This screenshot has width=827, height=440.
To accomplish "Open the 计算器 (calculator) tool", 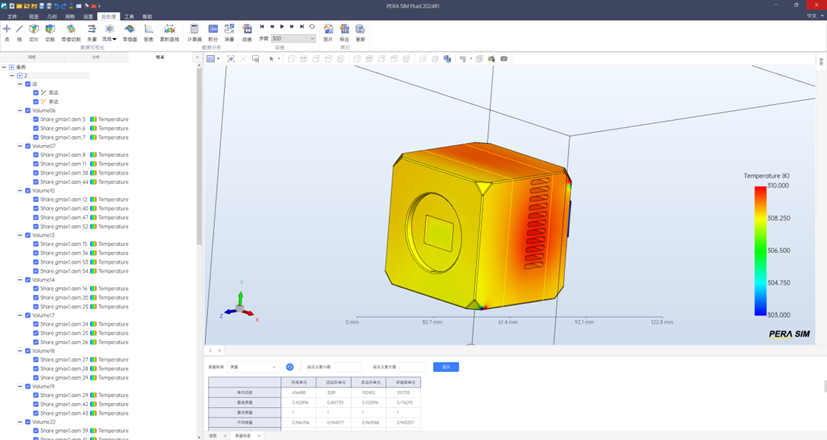I will (194, 31).
